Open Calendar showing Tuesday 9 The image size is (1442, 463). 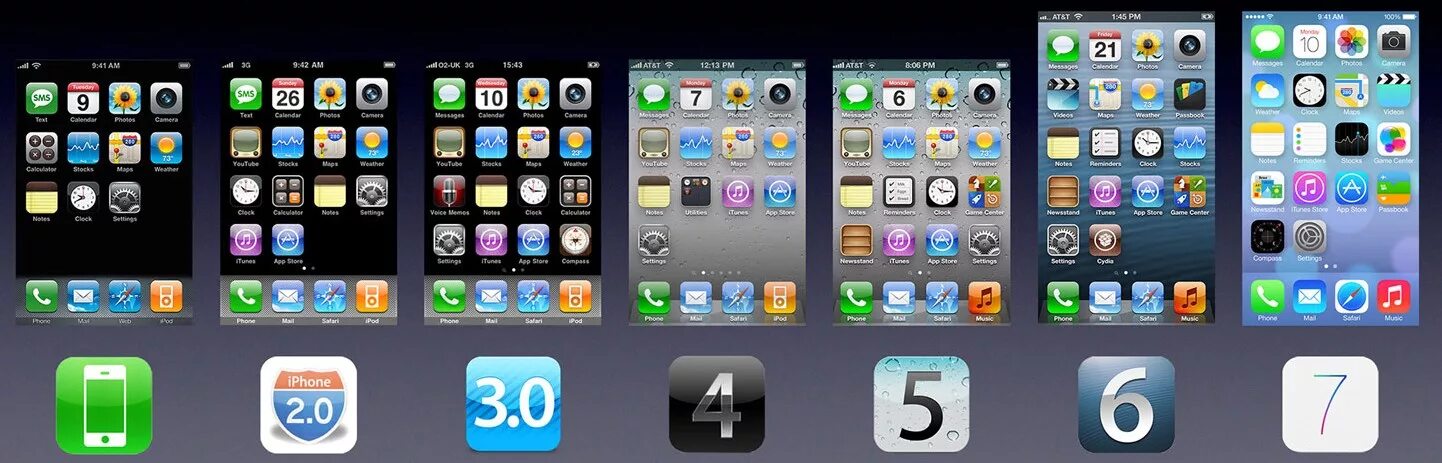pyautogui.click(x=83, y=98)
